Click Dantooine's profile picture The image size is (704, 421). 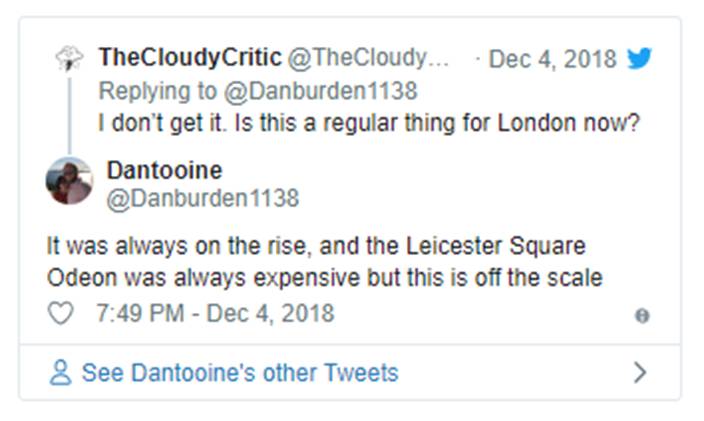coord(69,181)
